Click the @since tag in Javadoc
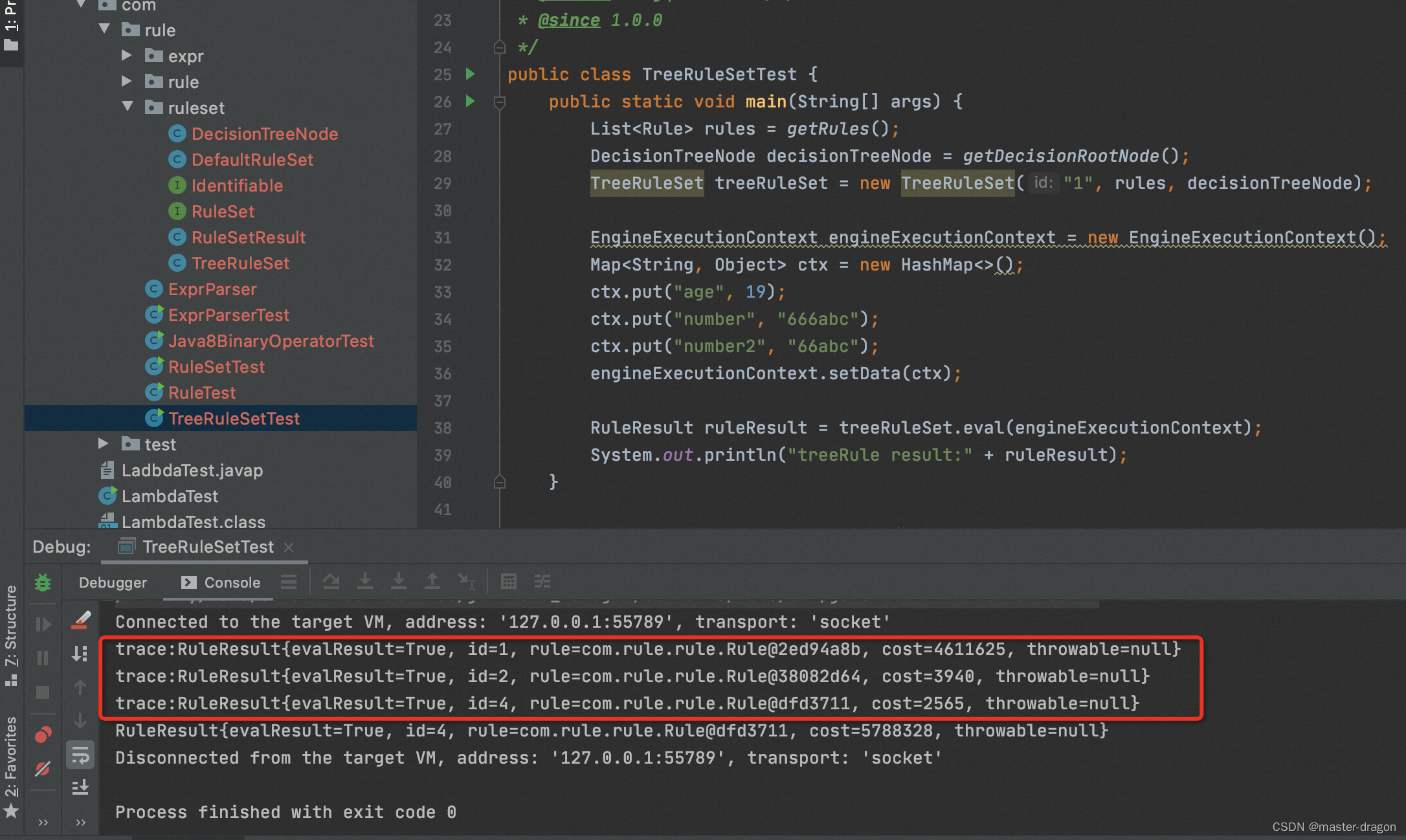The height and width of the screenshot is (840, 1406). 568,20
